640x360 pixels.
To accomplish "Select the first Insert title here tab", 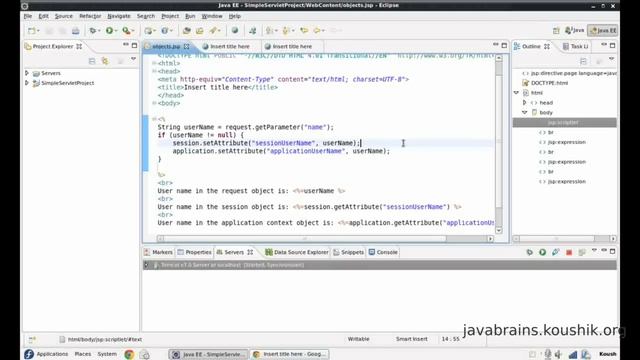I will coord(229,47).
